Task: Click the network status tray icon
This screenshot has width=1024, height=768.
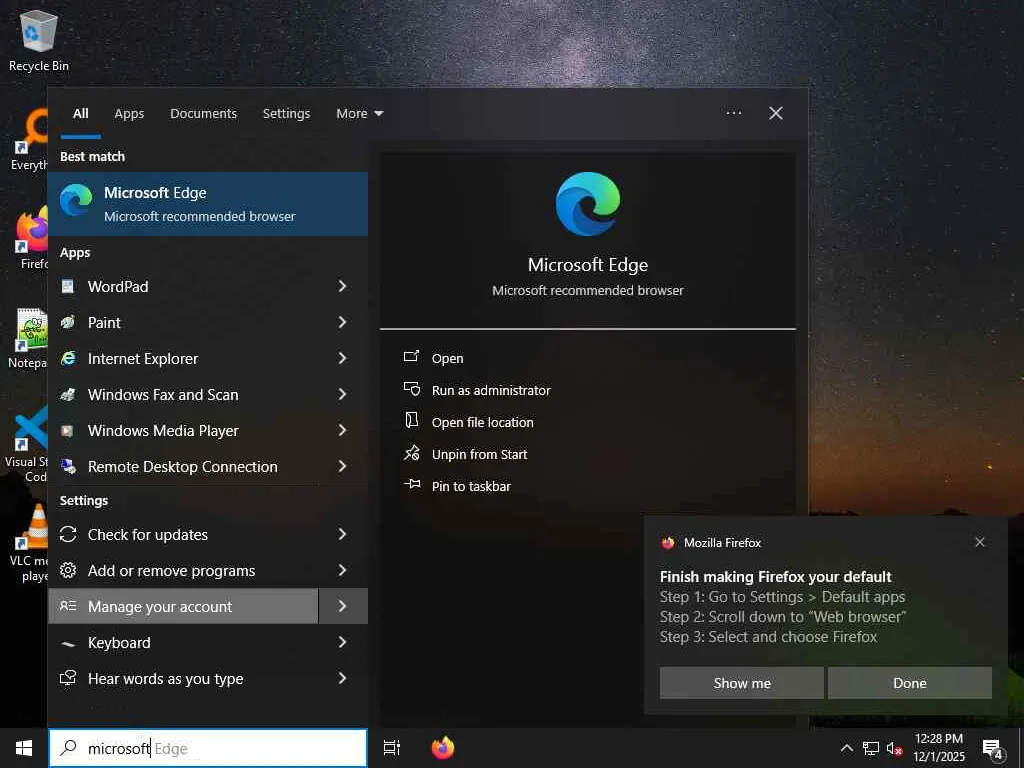Action: click(x=871, y=748)
